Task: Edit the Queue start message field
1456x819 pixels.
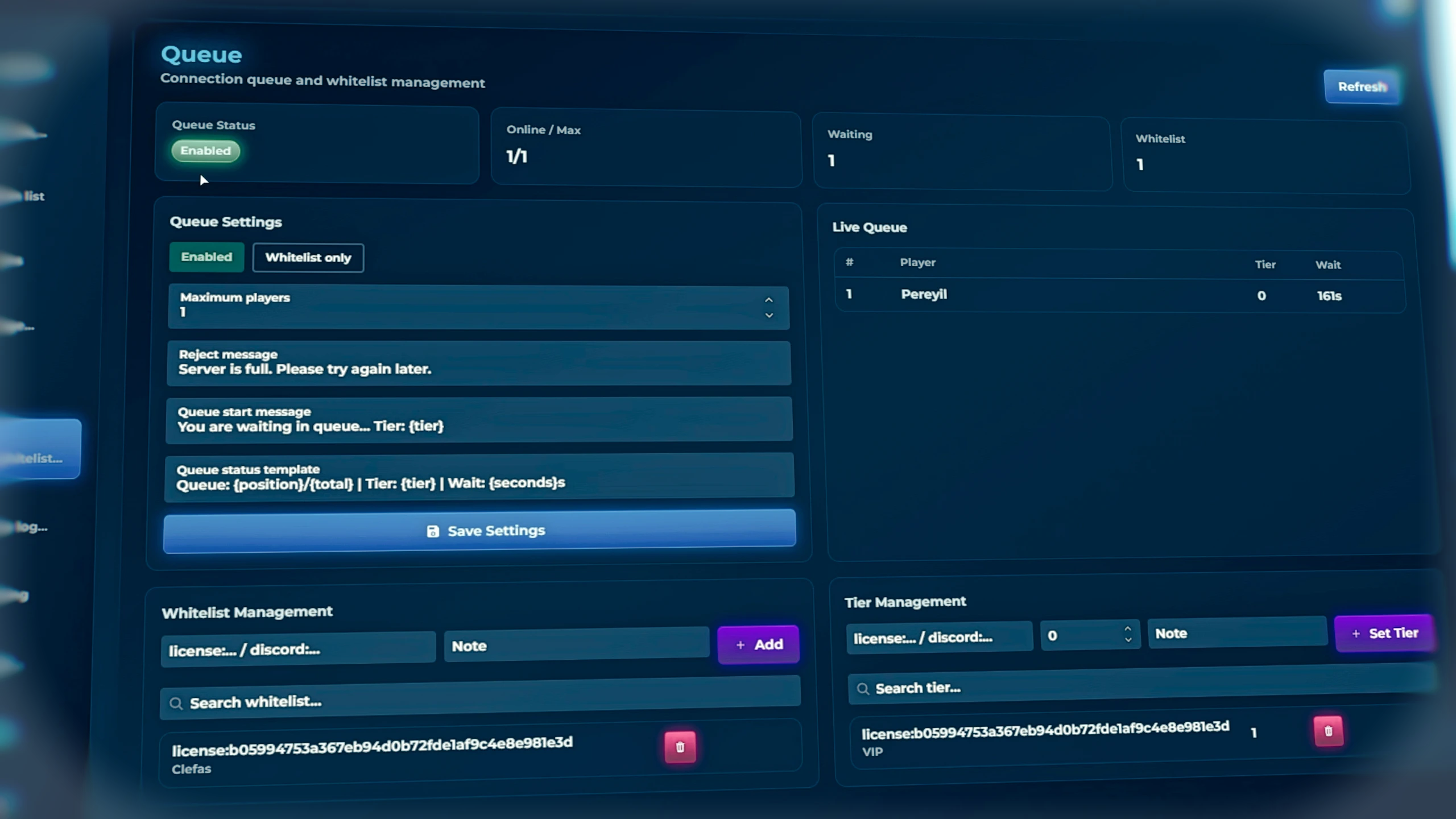Action: coord(479,420)
